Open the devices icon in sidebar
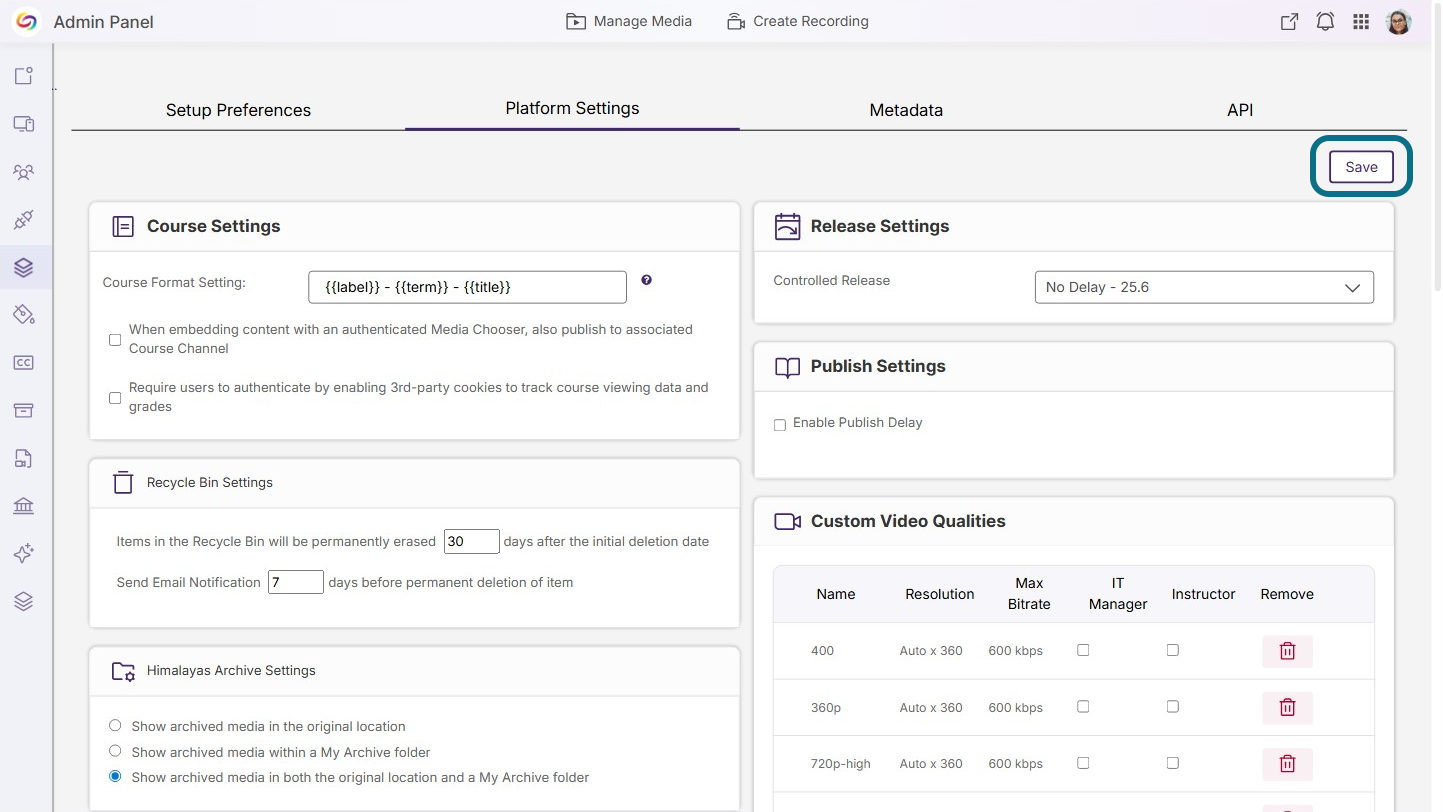 24,124
